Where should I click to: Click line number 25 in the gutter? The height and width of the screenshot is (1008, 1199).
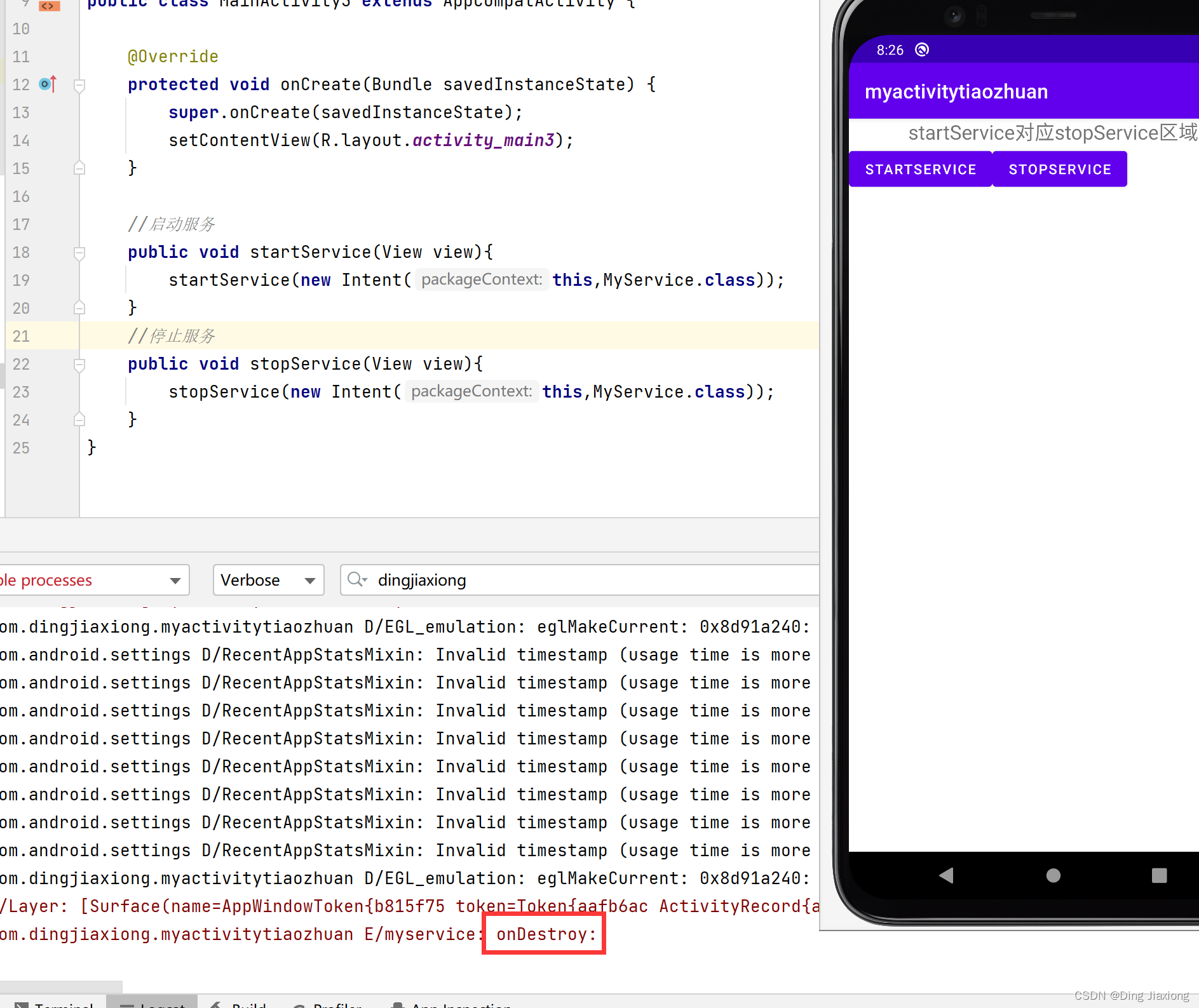21,448
